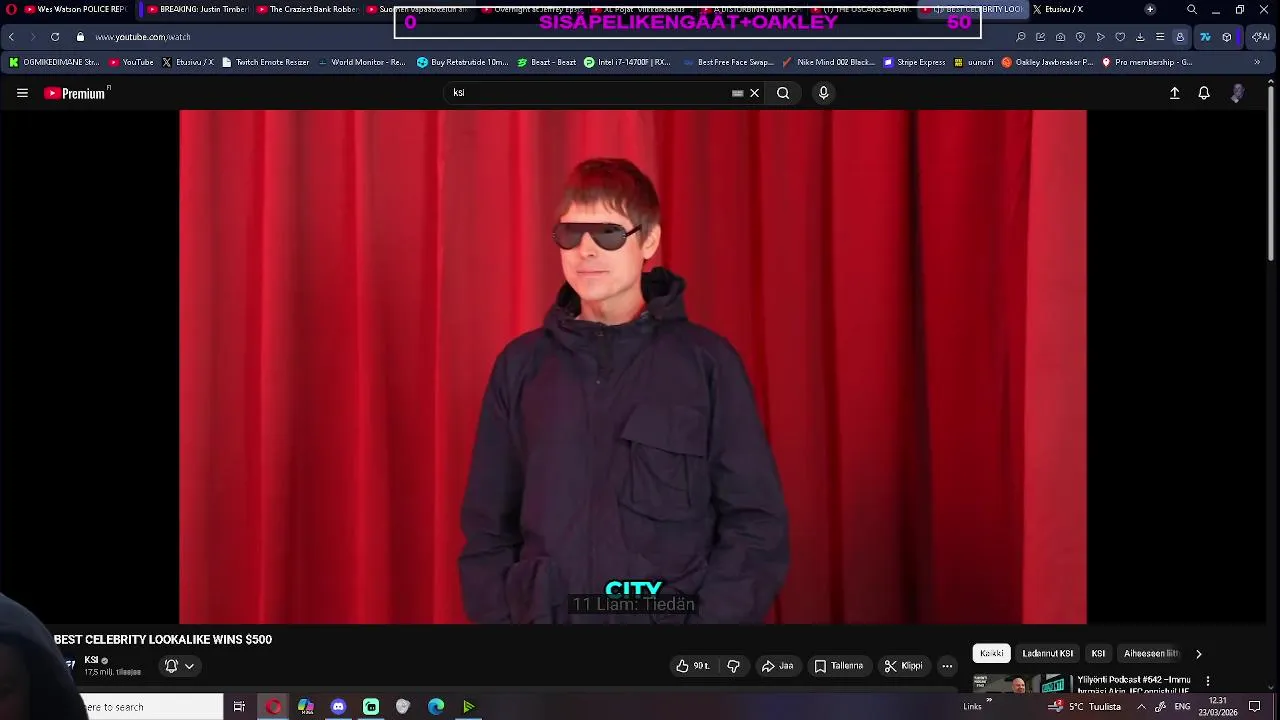The height and width of the screenshot is (720, 1280).
Task: Open the weather widget '5°C Tuulista'
Action: pos(1086,707)
